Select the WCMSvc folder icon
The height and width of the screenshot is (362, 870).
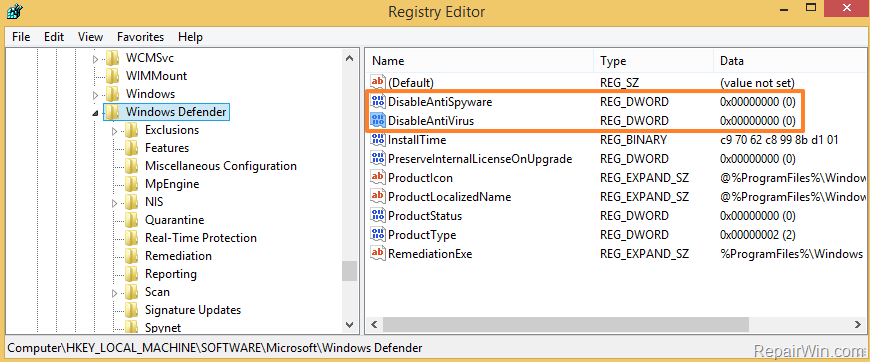coord(112,58)
